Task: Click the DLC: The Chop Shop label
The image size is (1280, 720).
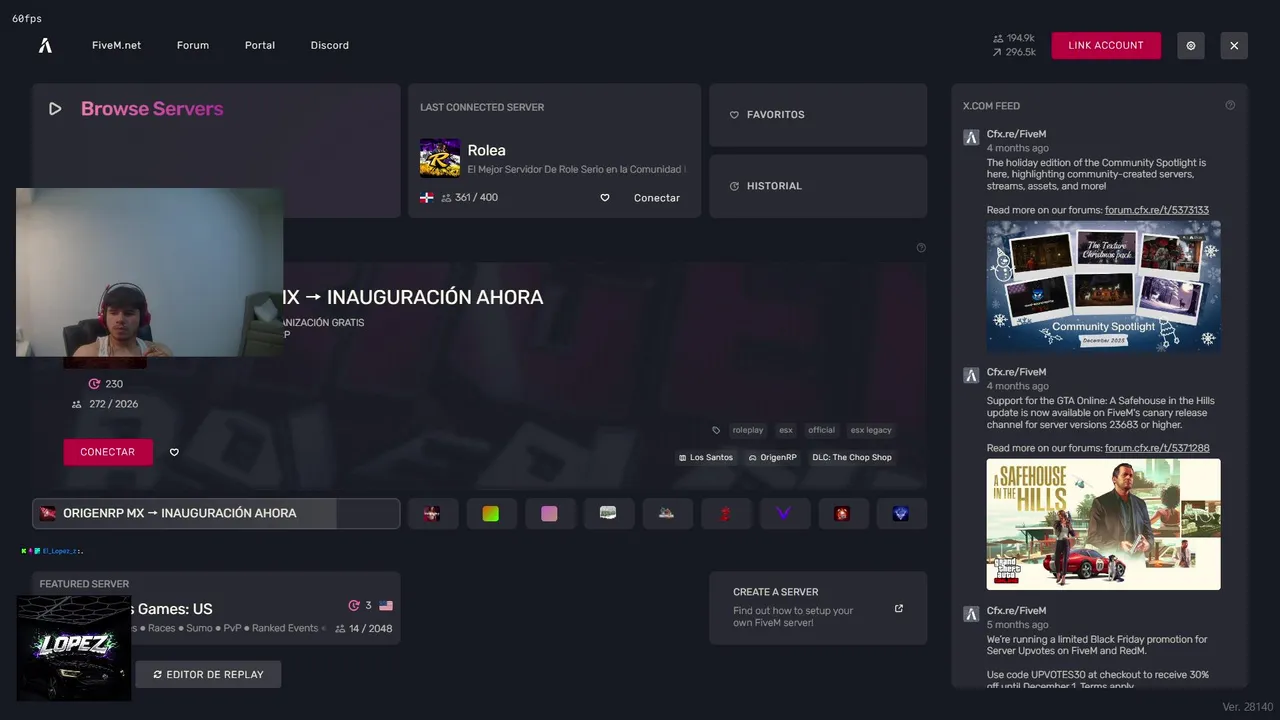Action: click(x=852, y=457)
